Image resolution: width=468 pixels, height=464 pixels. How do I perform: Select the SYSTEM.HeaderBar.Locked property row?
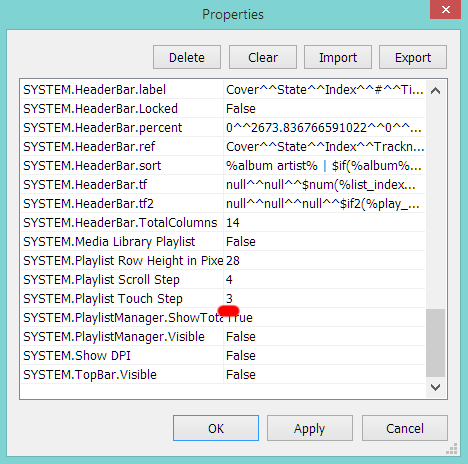point(223,108)
